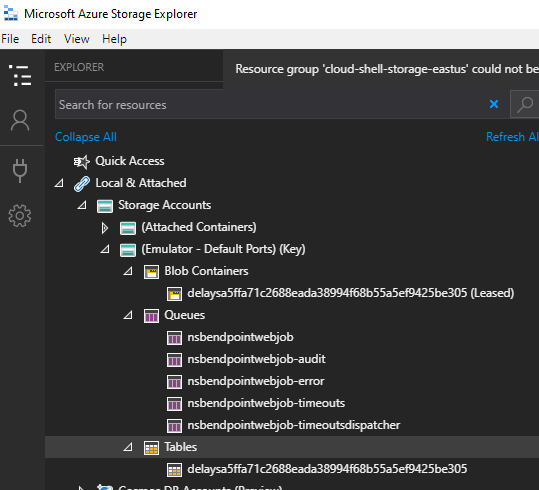
Task: Click icon beside nsbendpointwebjob-timeouts queue
Action: pos(174,404)
